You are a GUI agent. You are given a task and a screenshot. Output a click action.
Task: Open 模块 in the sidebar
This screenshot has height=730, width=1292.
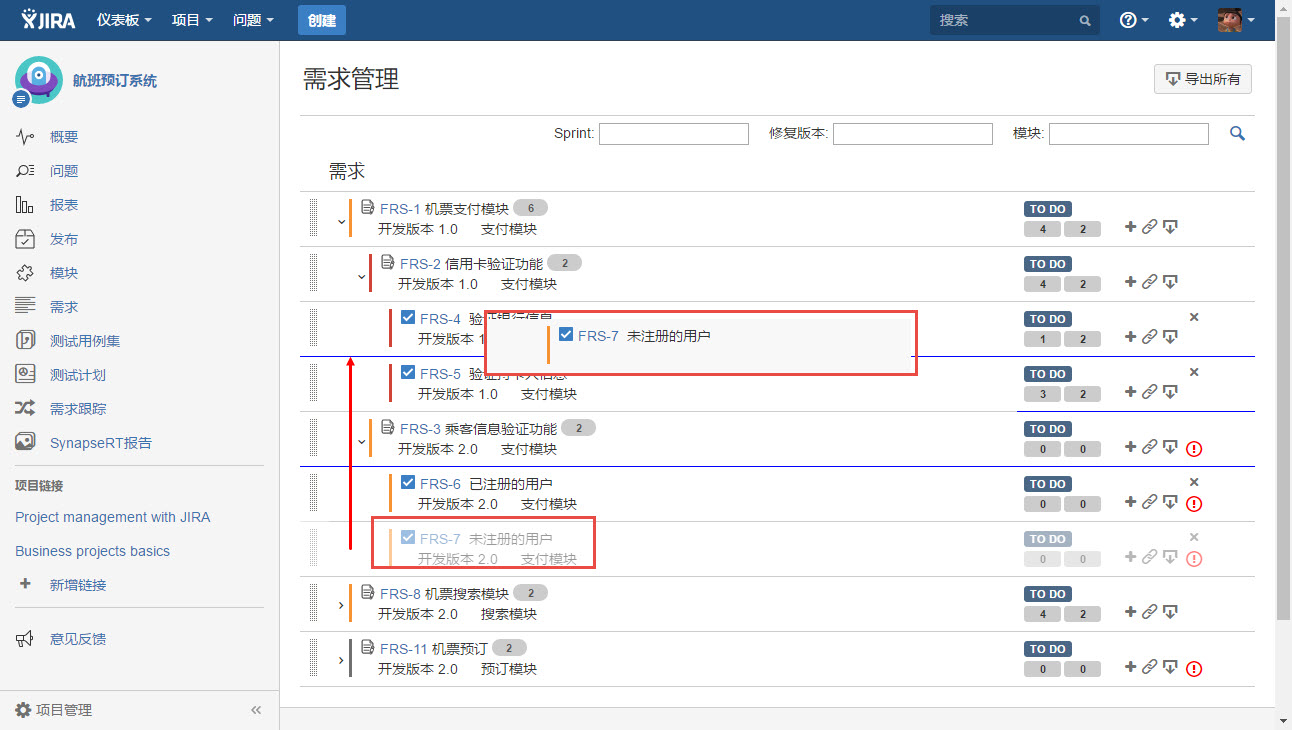[x=64, y=273]
